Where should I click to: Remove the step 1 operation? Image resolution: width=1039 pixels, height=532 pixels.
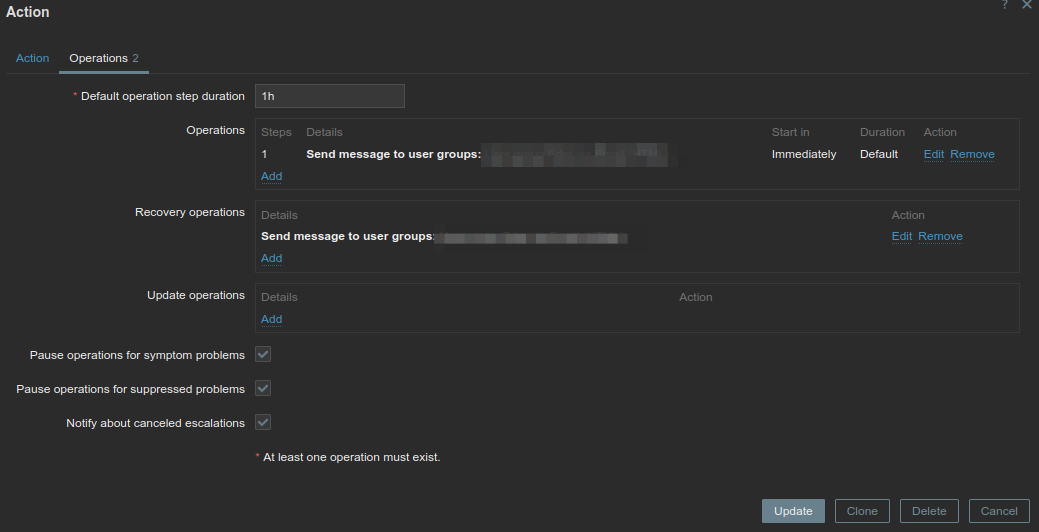coord(972,154)
